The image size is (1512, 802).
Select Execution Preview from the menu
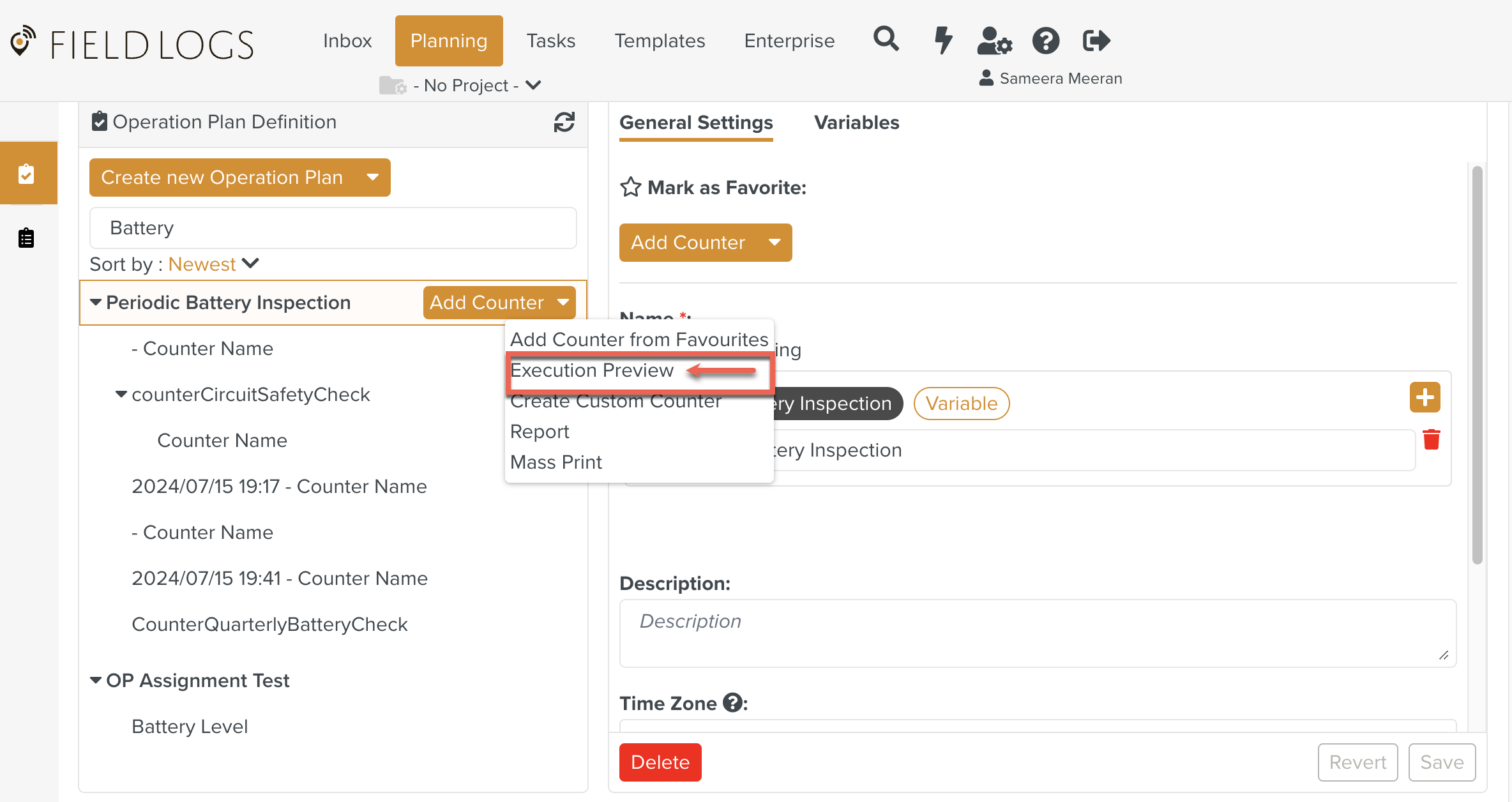pyautogui.click(x=592, y=370)
